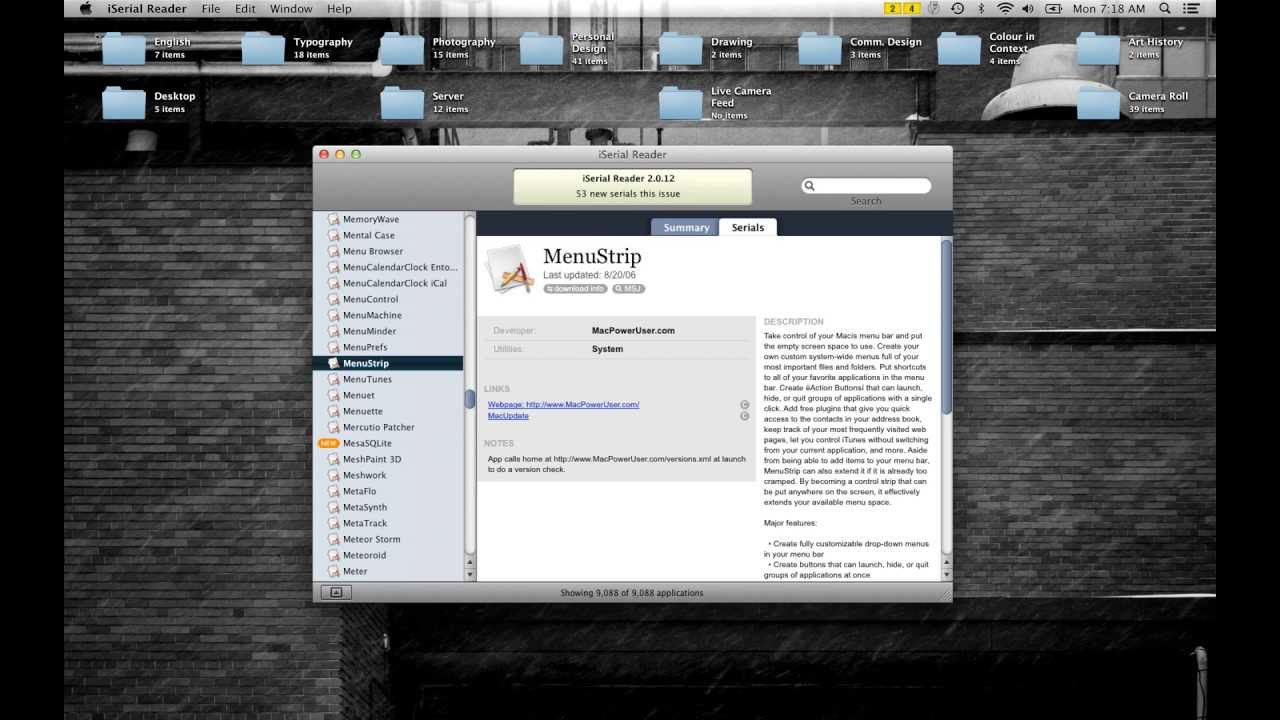Select Meteor Storm in the list
The height and width of the screenshot is (720, 1280).
click(388, 539)
